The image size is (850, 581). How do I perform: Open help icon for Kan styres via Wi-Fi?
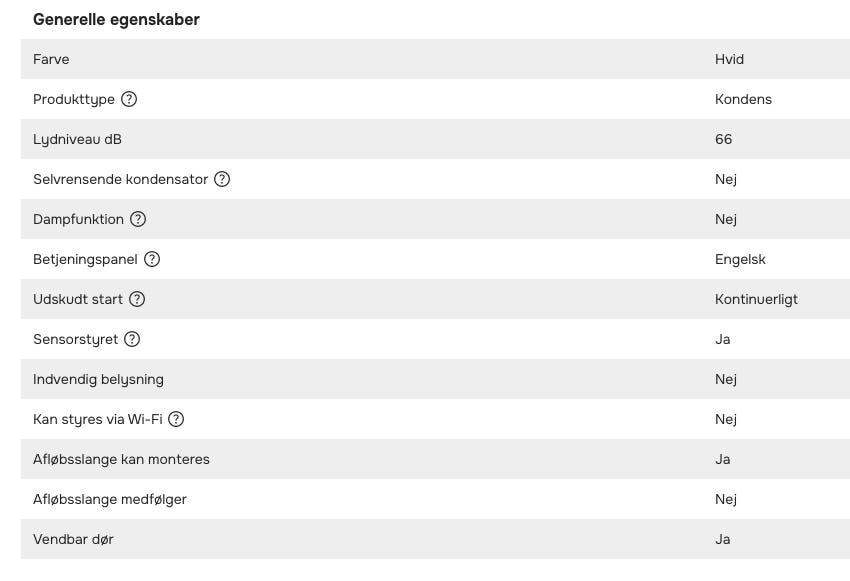click(176, 419)
